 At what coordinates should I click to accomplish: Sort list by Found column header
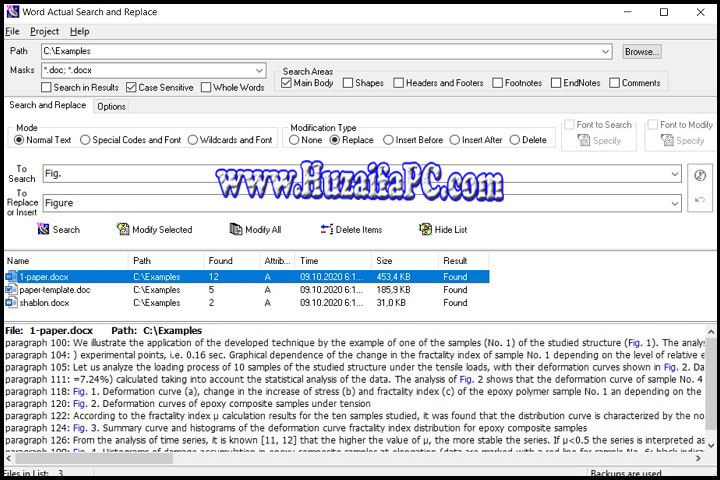(232, 260)
